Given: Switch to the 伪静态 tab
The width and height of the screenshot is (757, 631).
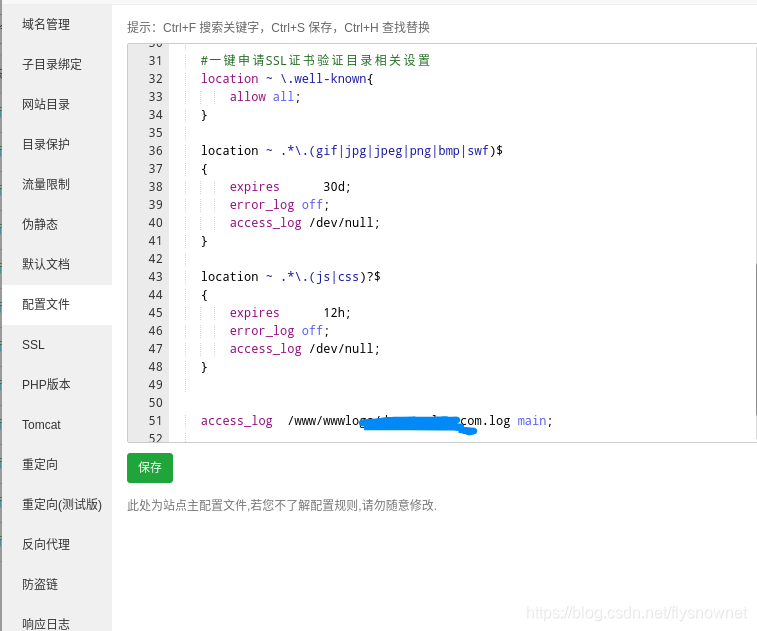Looking at the screenshot, I should [x=40, y=224].
